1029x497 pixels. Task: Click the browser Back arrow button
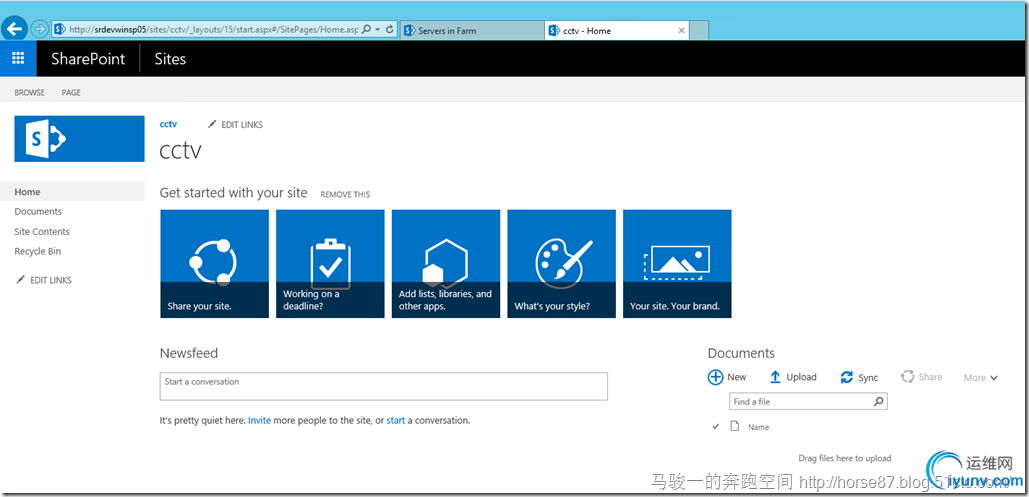[x=14, y=29]
